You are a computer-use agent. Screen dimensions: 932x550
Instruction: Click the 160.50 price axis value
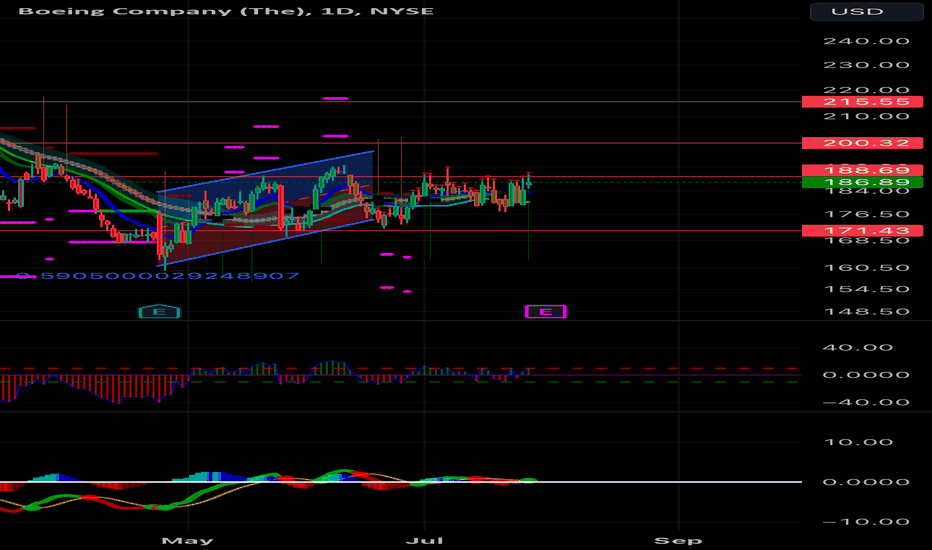point(866,268)
